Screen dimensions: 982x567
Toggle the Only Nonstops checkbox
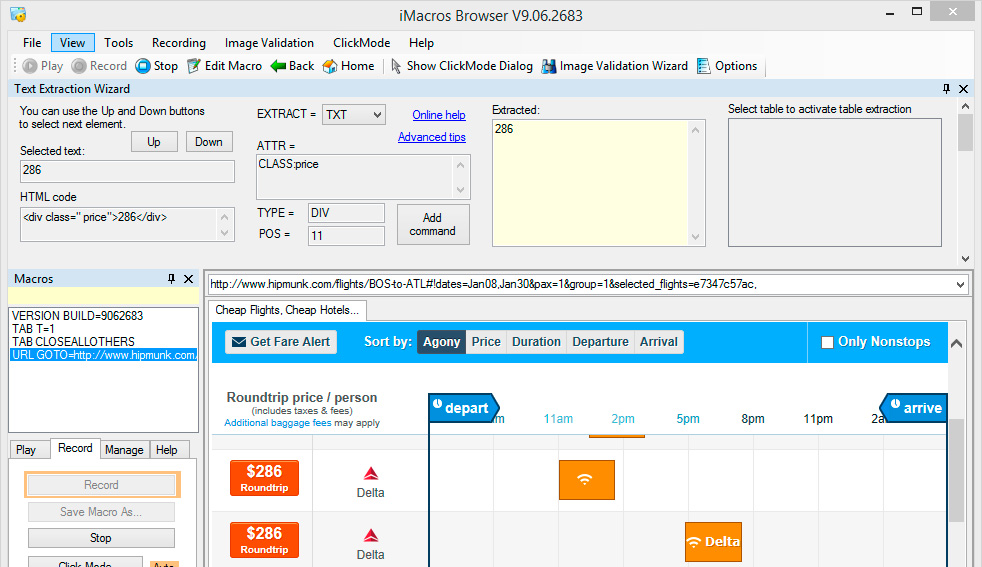pos(827,342)
